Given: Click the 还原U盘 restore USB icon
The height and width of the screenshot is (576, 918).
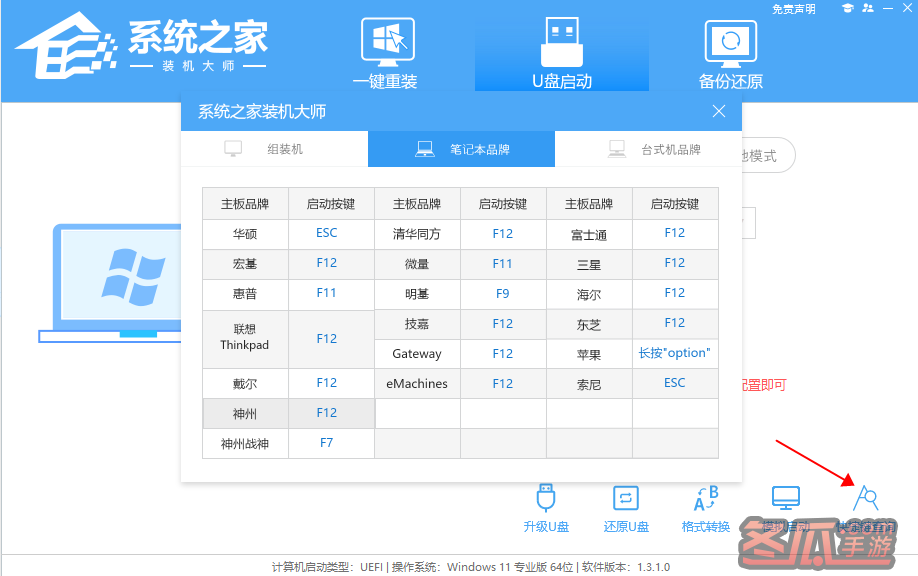Looking at the screenshot, I should (626, 499).
